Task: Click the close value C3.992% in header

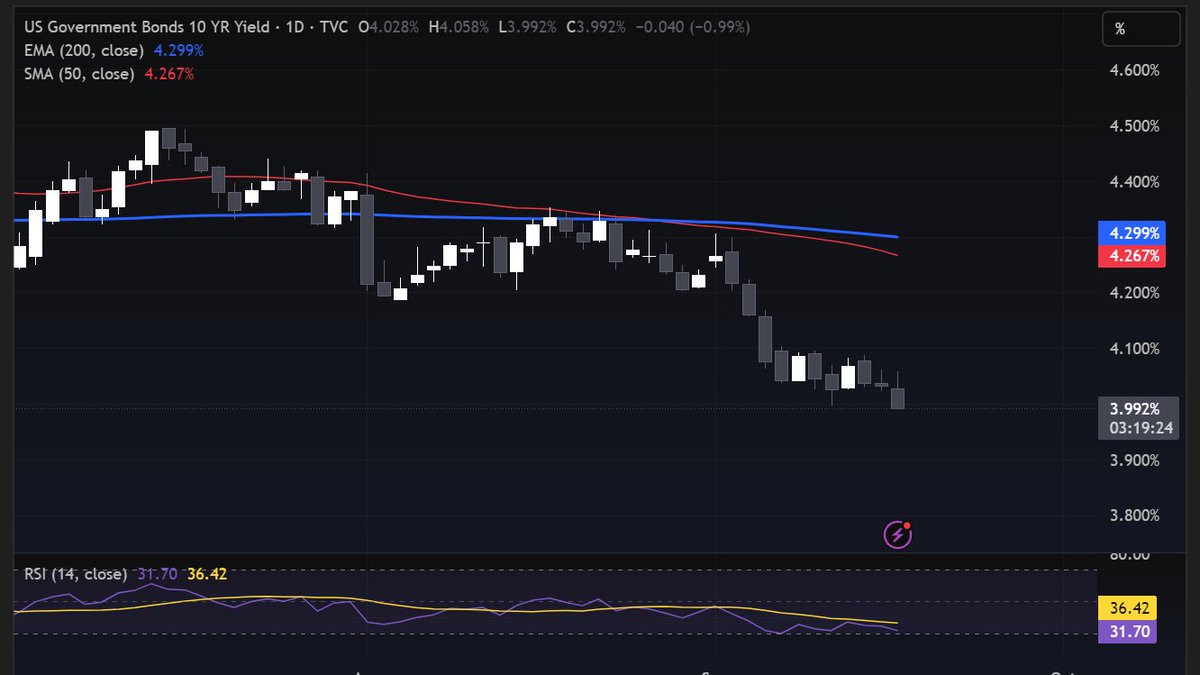Action: (x=598, y=28)
